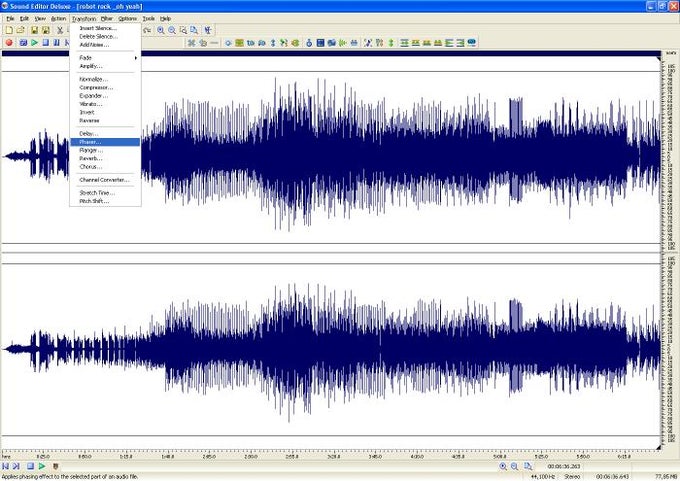Image resolution: width=680 pixels, height=481 pixels.
Task: Click the Cut scissors icon
Action: 60,30
